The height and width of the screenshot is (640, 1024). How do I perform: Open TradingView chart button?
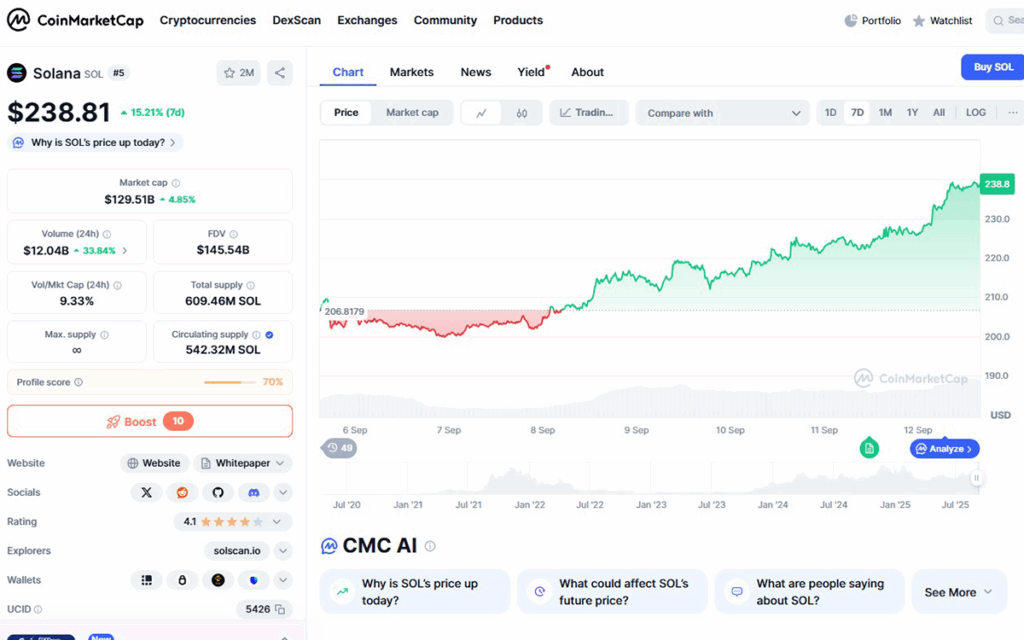pos(588,113)
